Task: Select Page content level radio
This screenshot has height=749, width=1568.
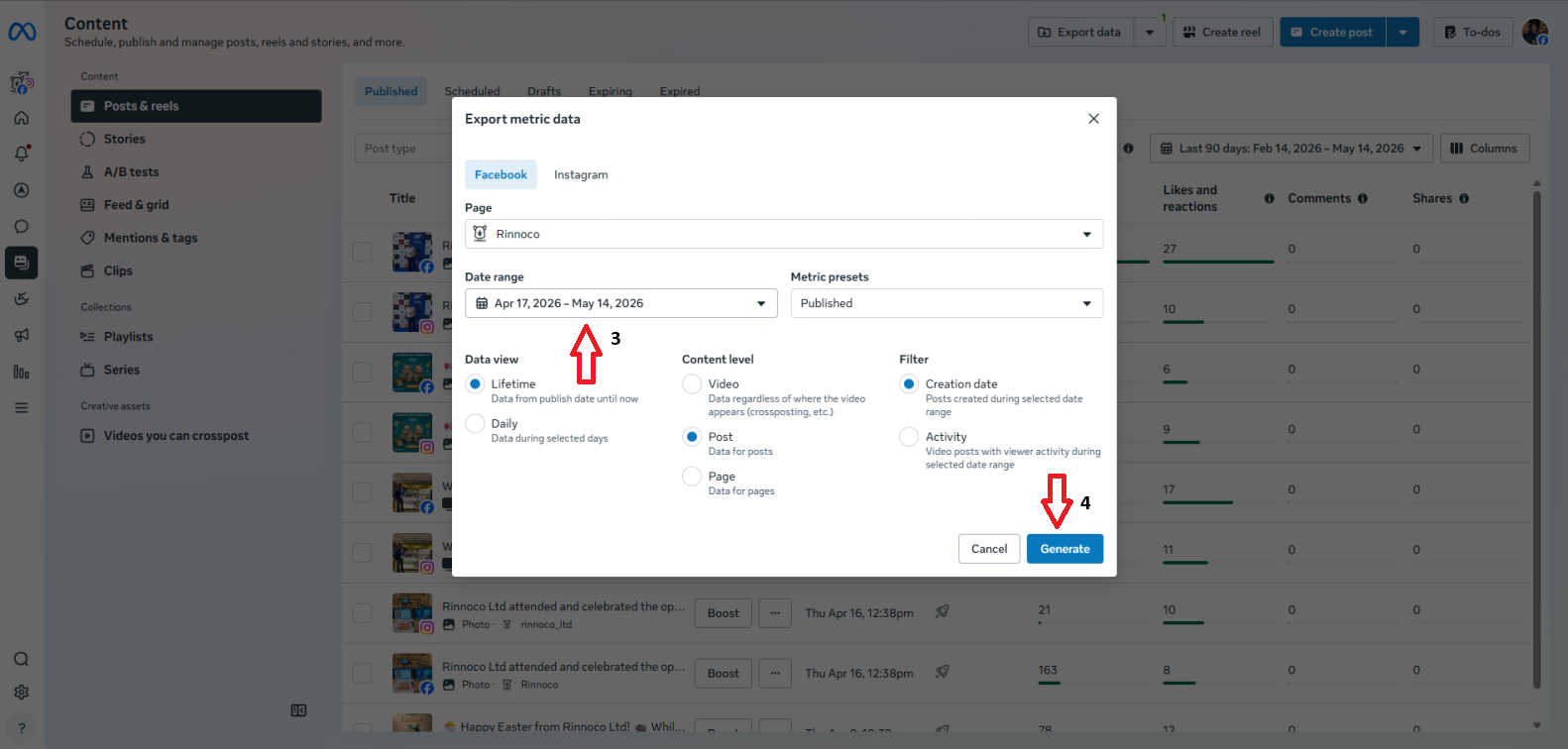Action: [692, 477]
